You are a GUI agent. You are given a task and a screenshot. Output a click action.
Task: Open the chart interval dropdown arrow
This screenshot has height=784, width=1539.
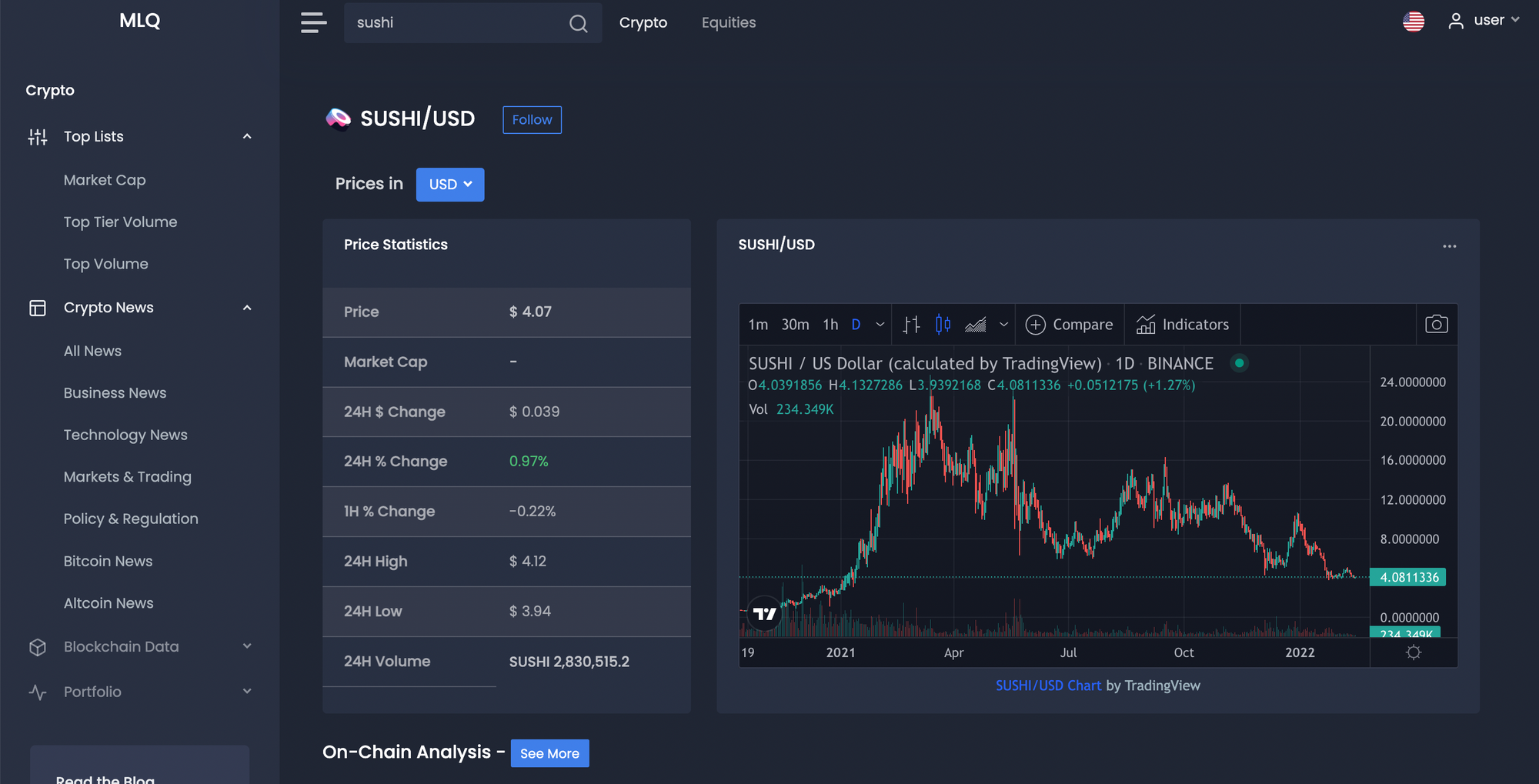point(880,325)
